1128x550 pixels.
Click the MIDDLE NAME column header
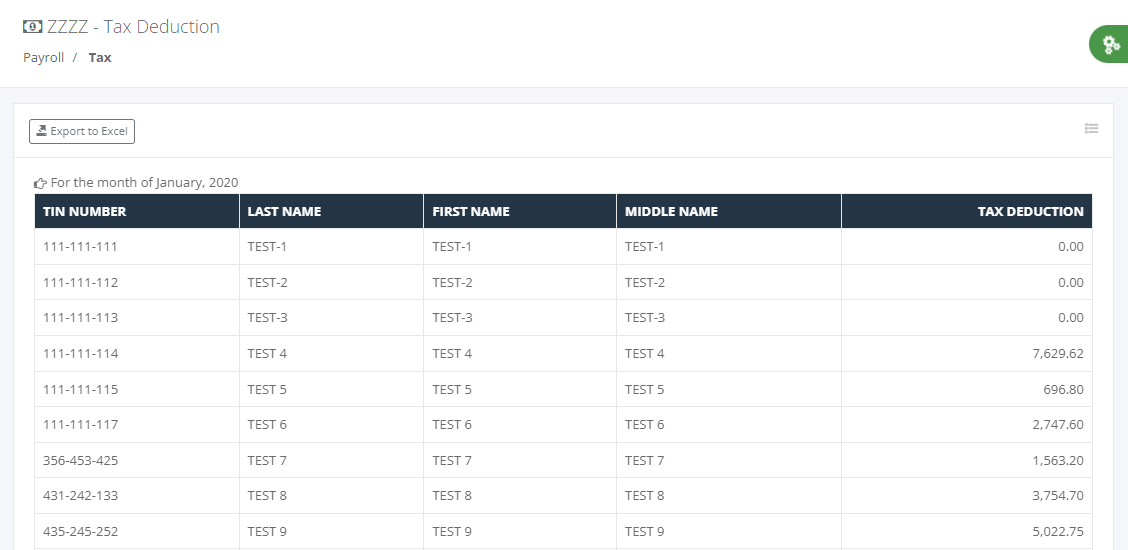click(729, 211)
